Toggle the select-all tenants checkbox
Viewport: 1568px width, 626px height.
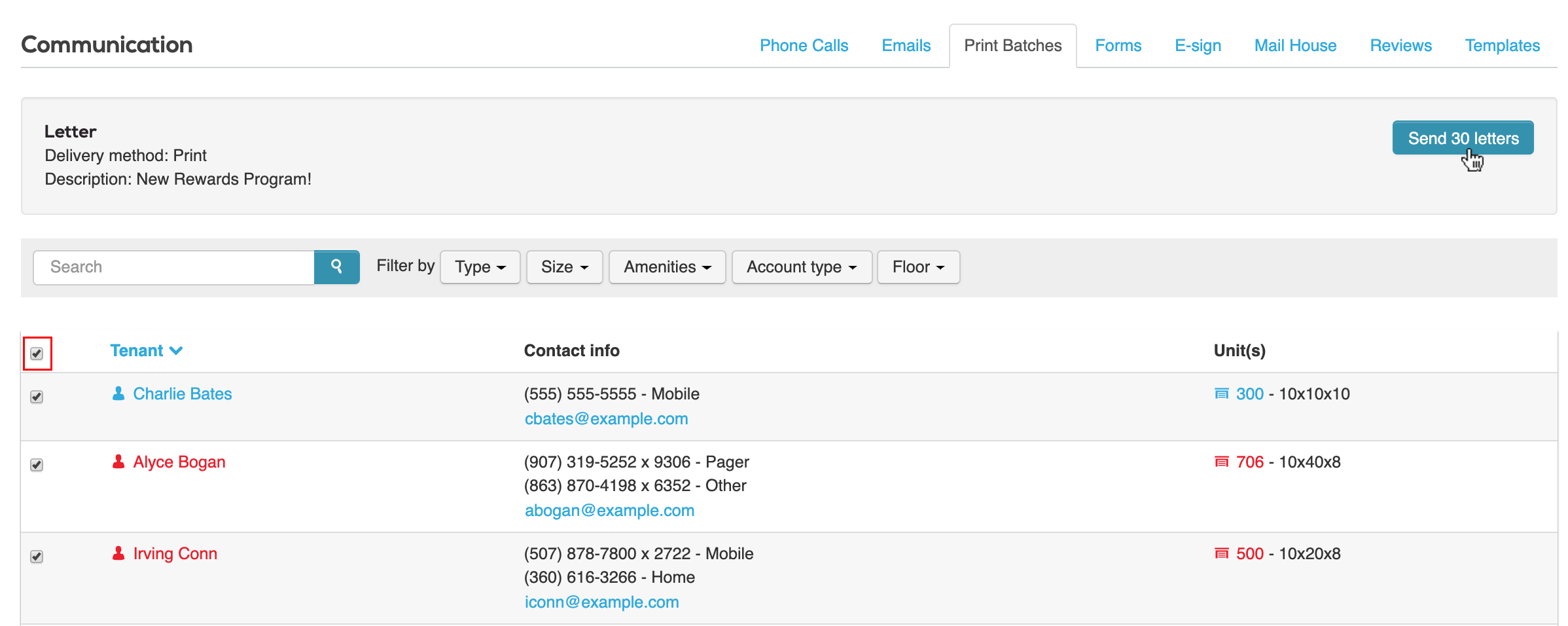pyautogui.click(x=37, y=354)
